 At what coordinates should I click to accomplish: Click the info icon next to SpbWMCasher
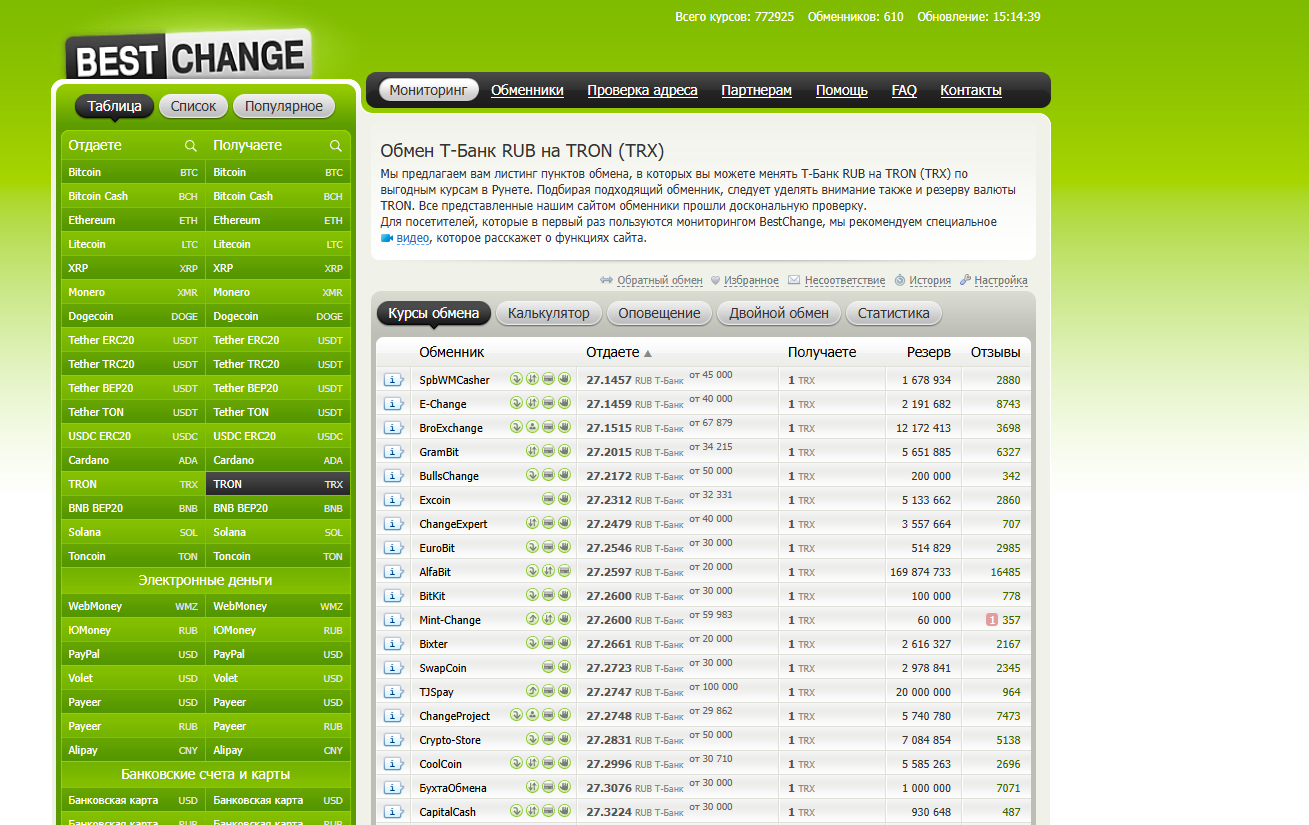394,380
